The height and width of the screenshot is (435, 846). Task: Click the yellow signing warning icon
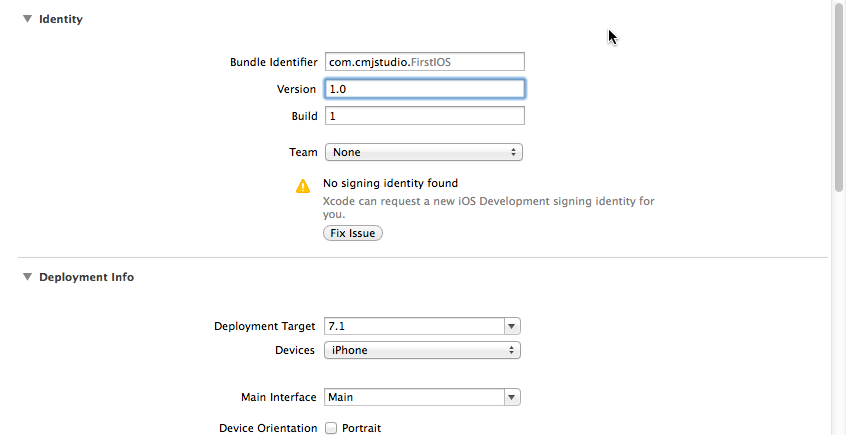pyautogui.click(x=303, y=186)
